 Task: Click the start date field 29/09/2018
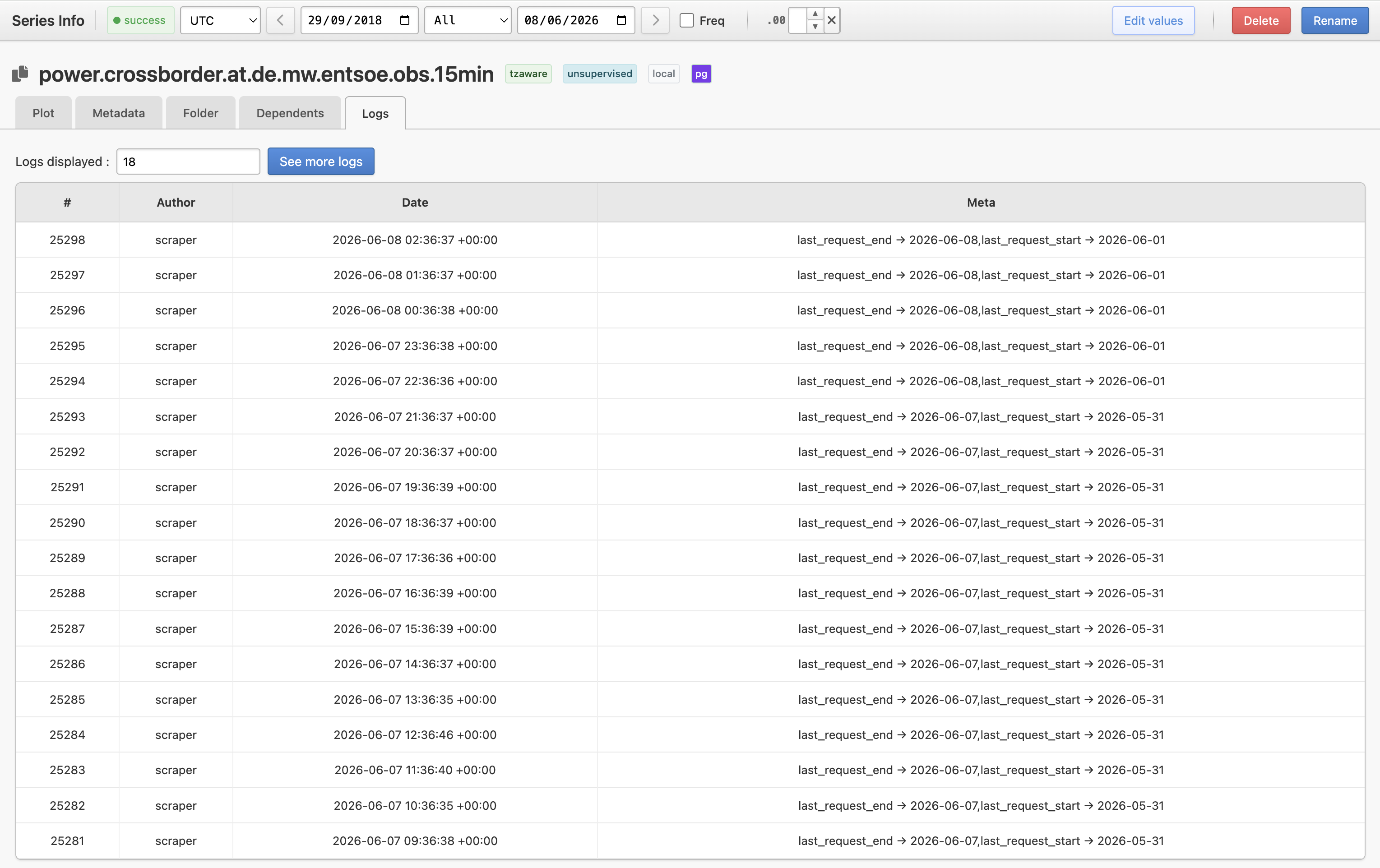pos(359,21)
